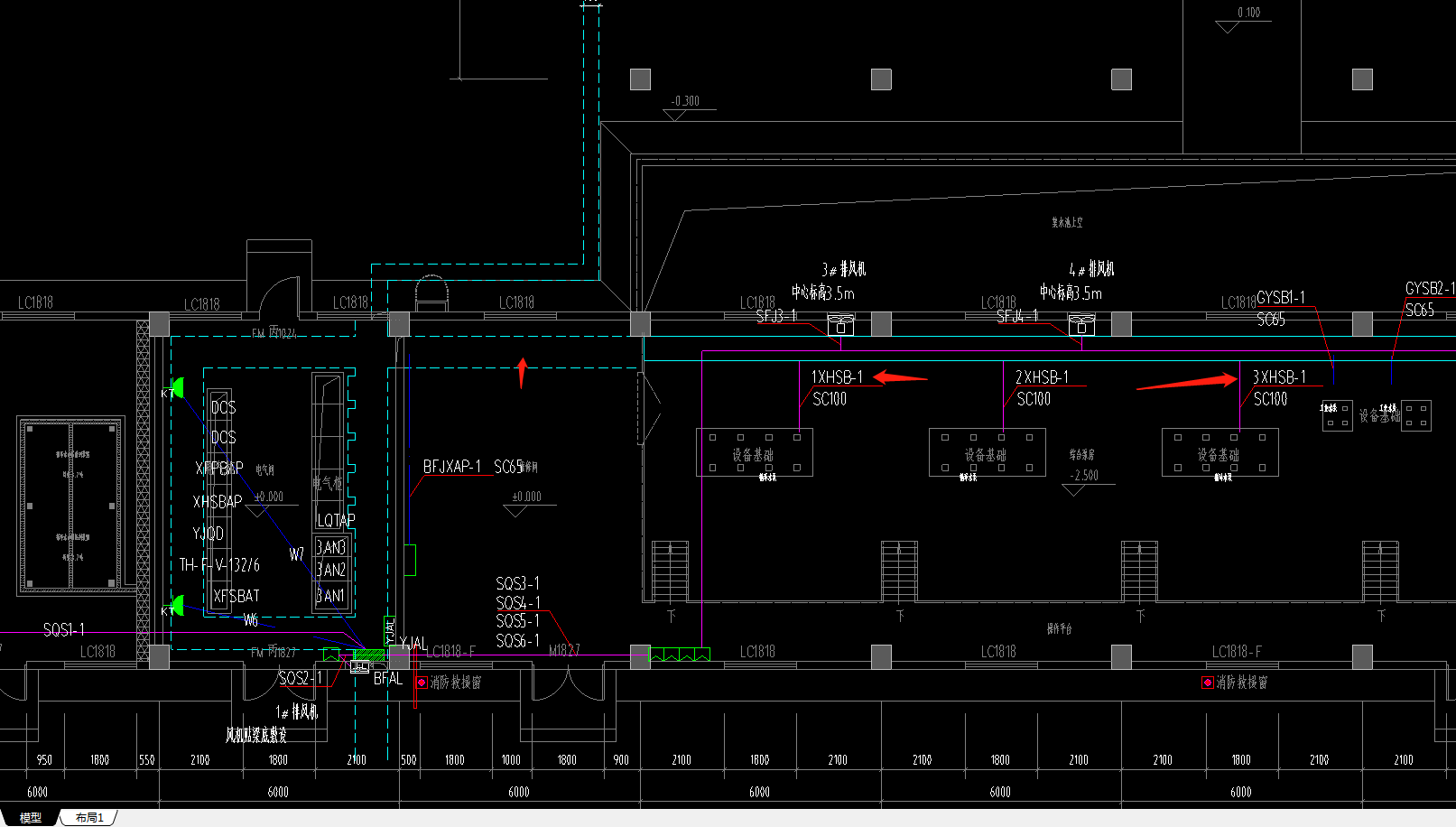
Task: Select the YJQD cabinet label
Action: point(209,534)
